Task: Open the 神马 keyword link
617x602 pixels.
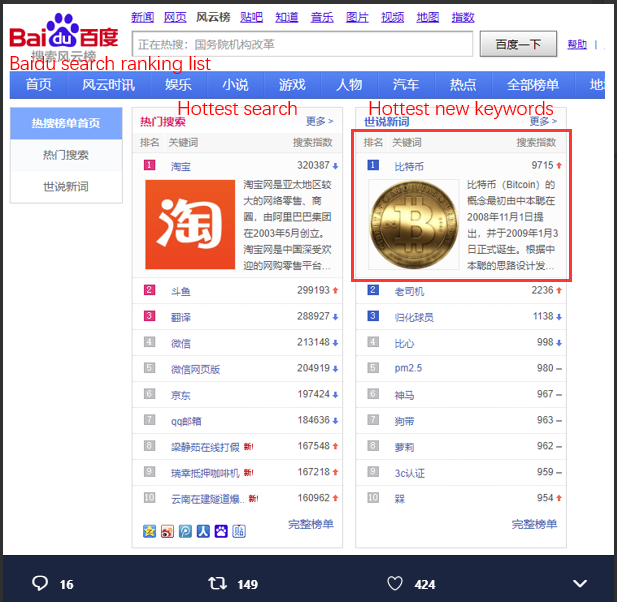Action: pos(405,395)
